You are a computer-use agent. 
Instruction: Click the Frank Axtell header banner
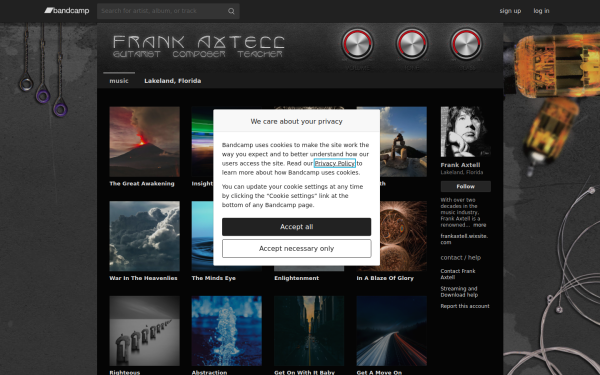300,47
